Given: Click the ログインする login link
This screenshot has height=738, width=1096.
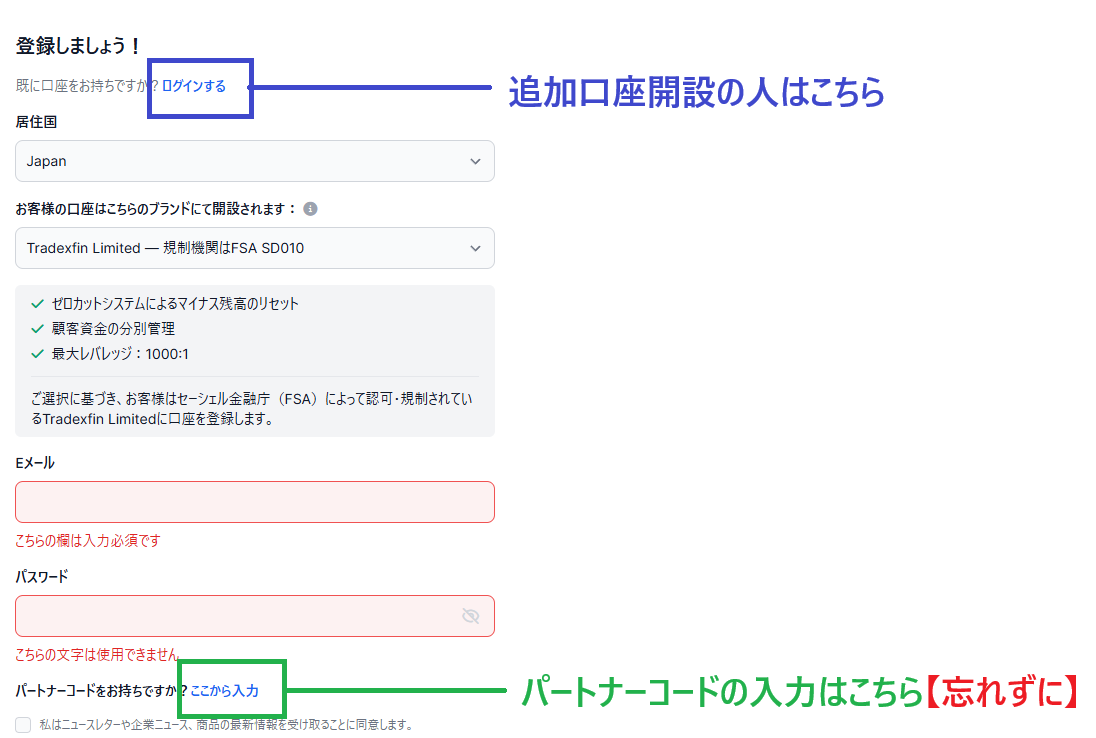Looking at the screenshot, I should click(x=194, y=86).
